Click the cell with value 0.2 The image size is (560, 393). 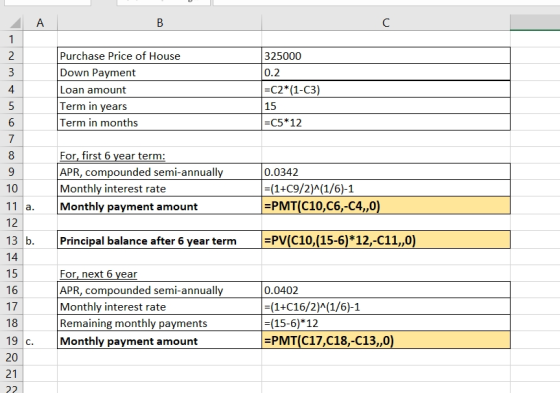pyautogui.click(x=386, y=73)
